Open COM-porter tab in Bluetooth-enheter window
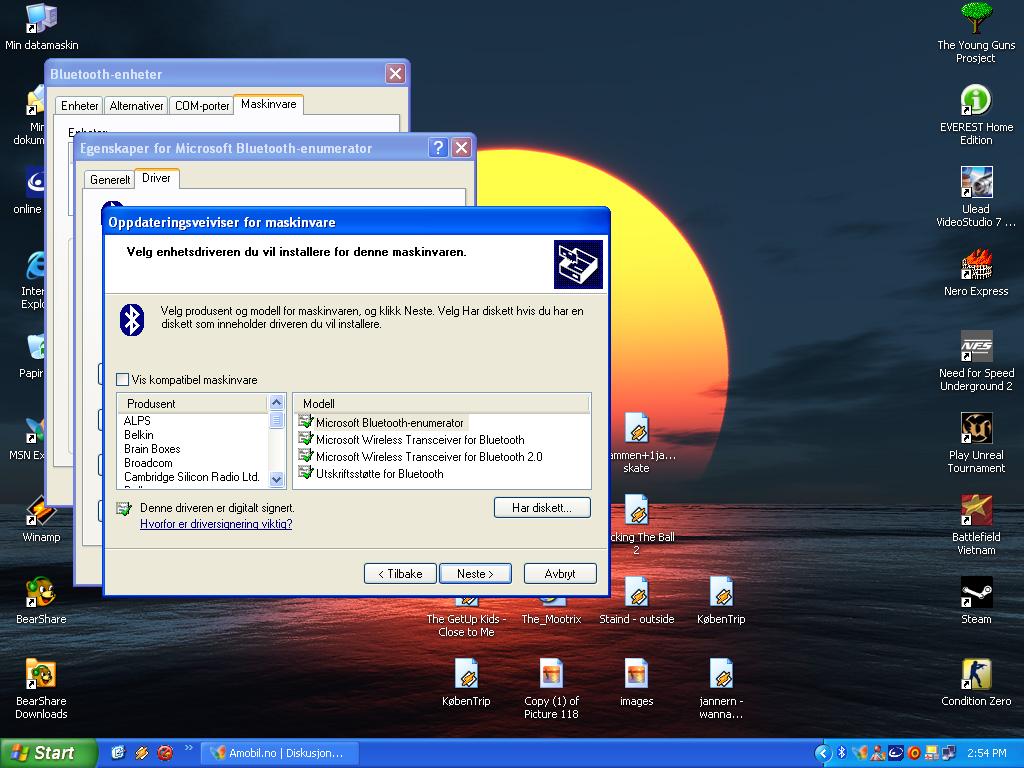This screenshot has width=1024, height=768. (x=202, y=106)
